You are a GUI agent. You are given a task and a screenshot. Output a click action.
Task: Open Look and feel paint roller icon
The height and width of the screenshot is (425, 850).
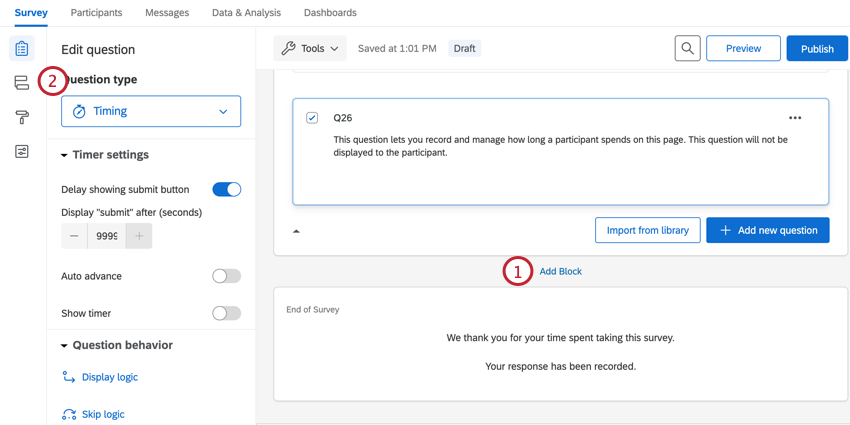click(22, 117)
